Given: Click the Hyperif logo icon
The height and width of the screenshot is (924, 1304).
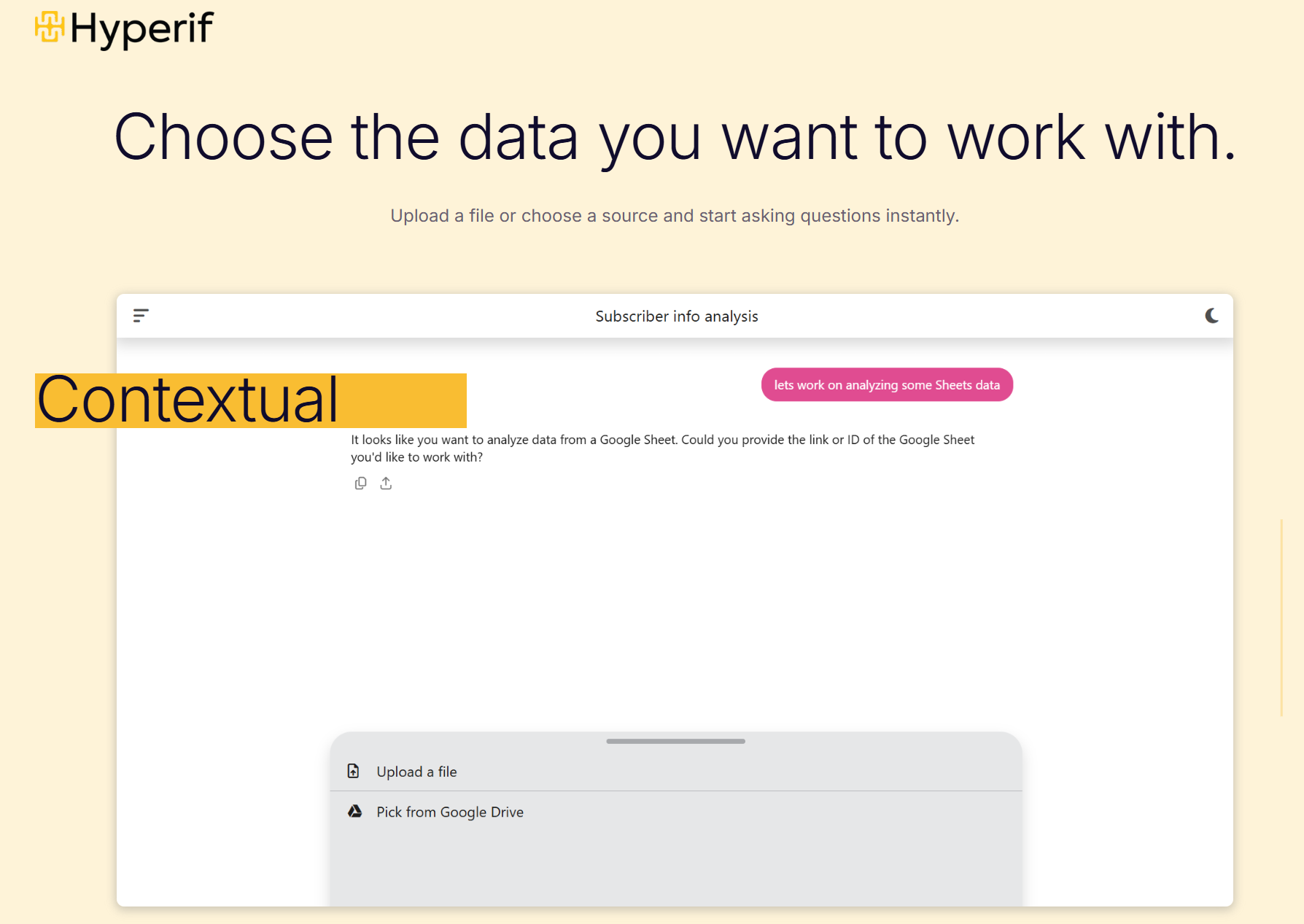Looking at the screenshot, I should tap(50, 27).
